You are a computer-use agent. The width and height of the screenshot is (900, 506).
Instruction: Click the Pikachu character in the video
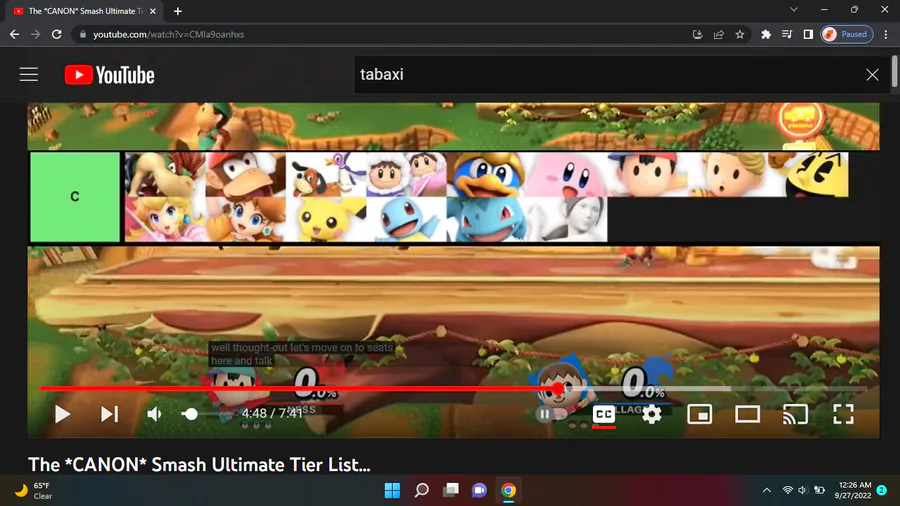point(326,219)
